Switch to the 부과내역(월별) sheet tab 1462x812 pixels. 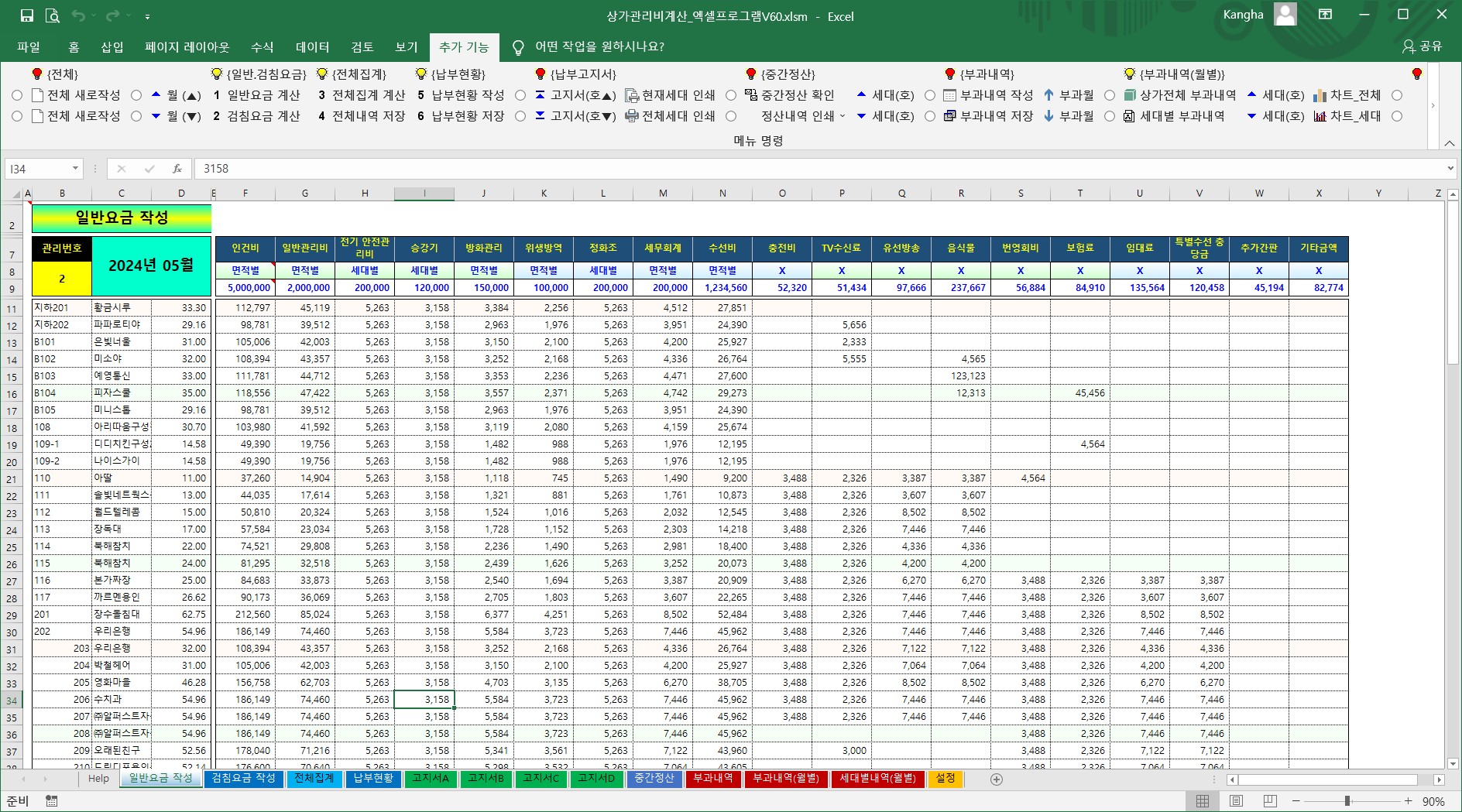[x=786, y=779]
